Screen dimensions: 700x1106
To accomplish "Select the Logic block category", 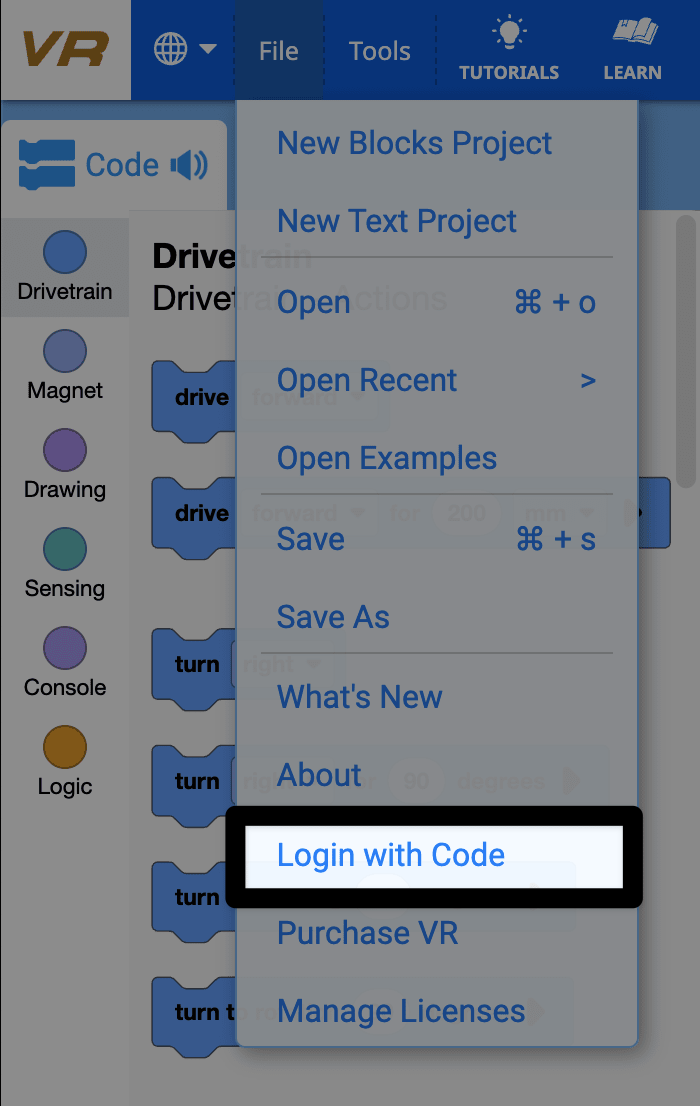I will 64,762.
